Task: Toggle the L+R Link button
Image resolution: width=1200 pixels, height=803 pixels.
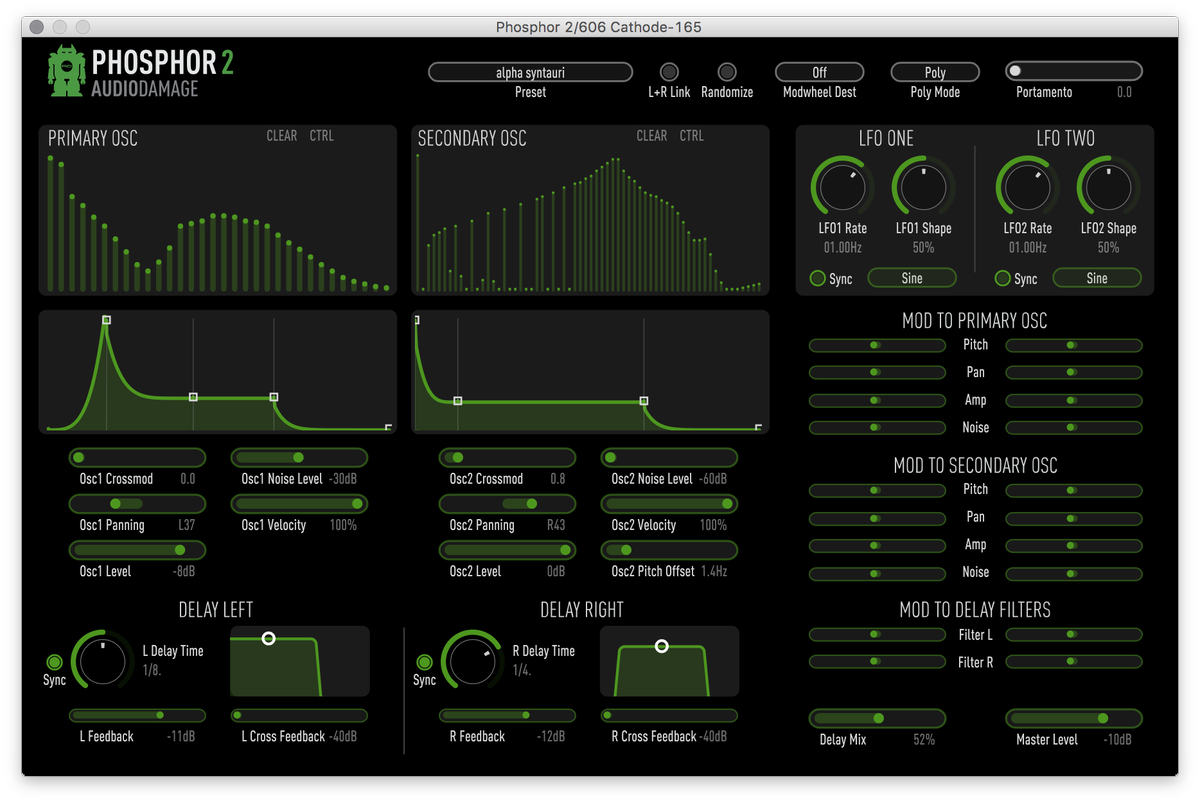Action: pyautogui.click(x=669, y=72)
